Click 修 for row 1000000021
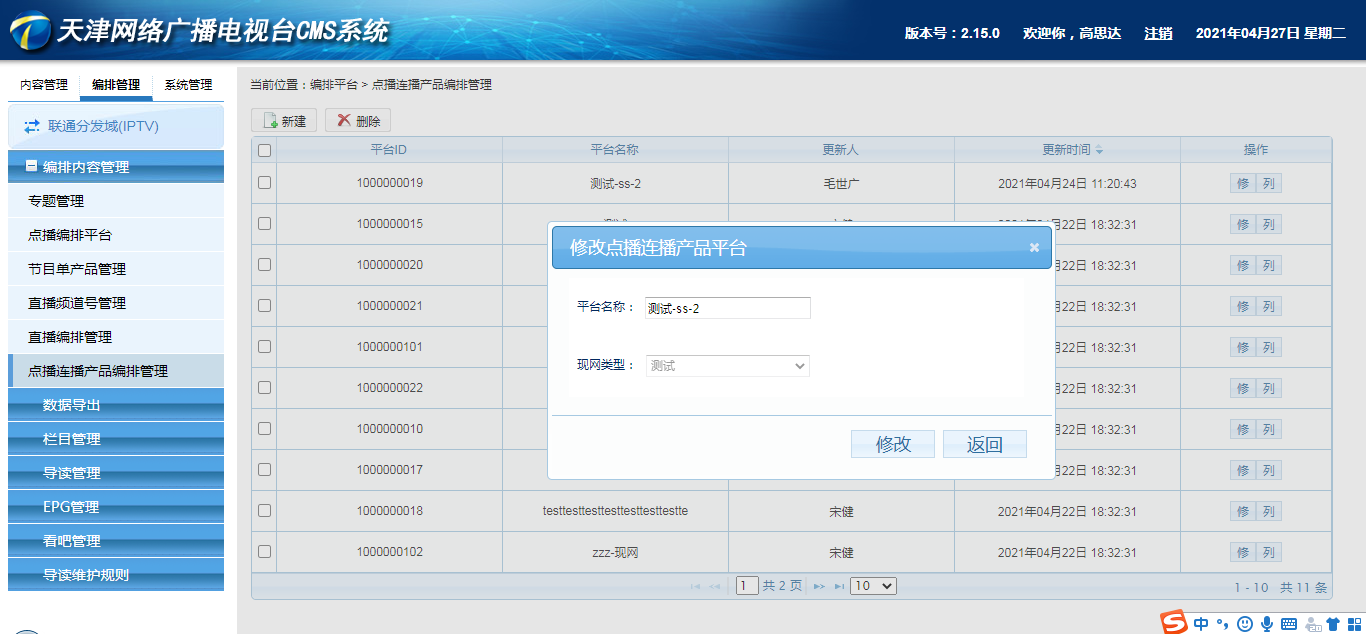The height and width of the screenshot is (634, 1366). coord(1243,307)
